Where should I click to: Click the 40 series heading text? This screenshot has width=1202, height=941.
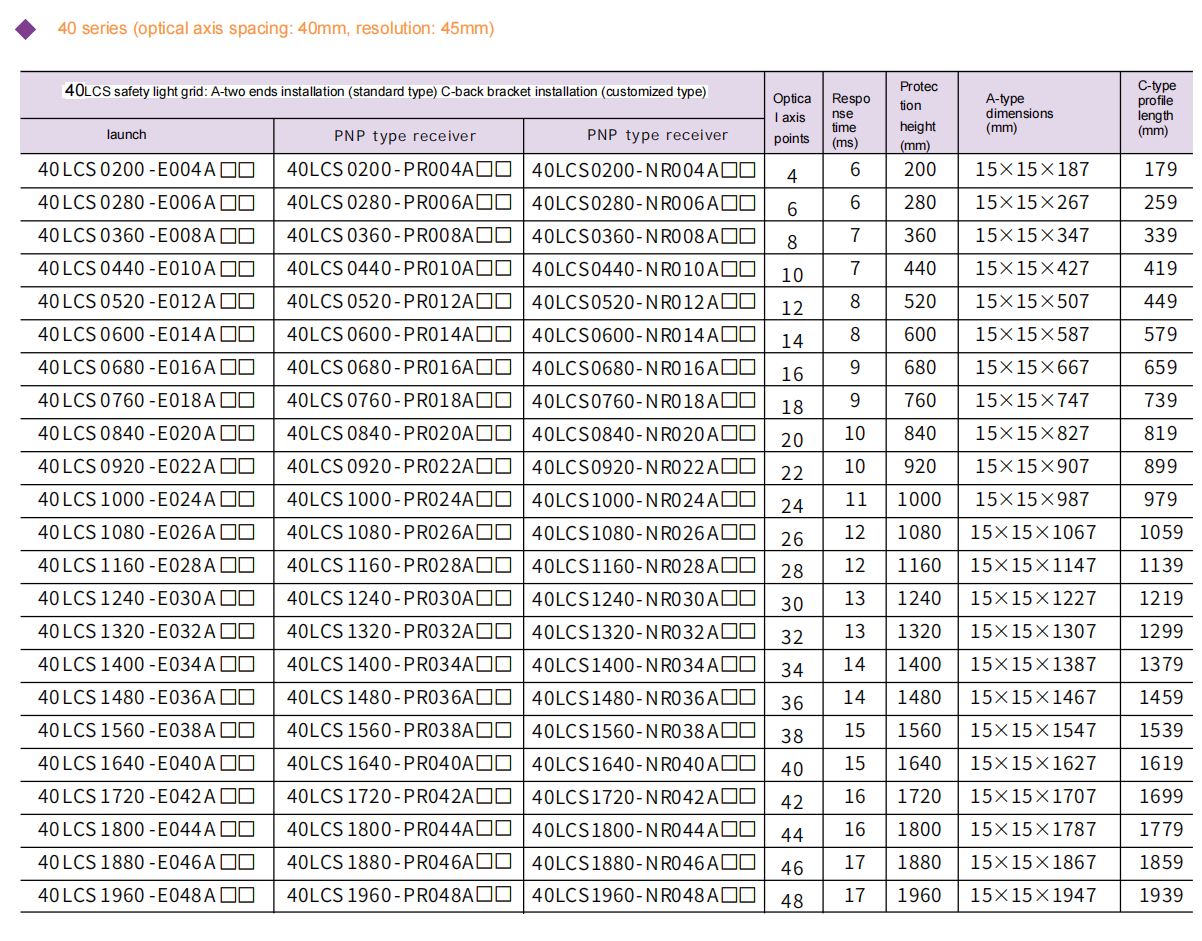275,29
